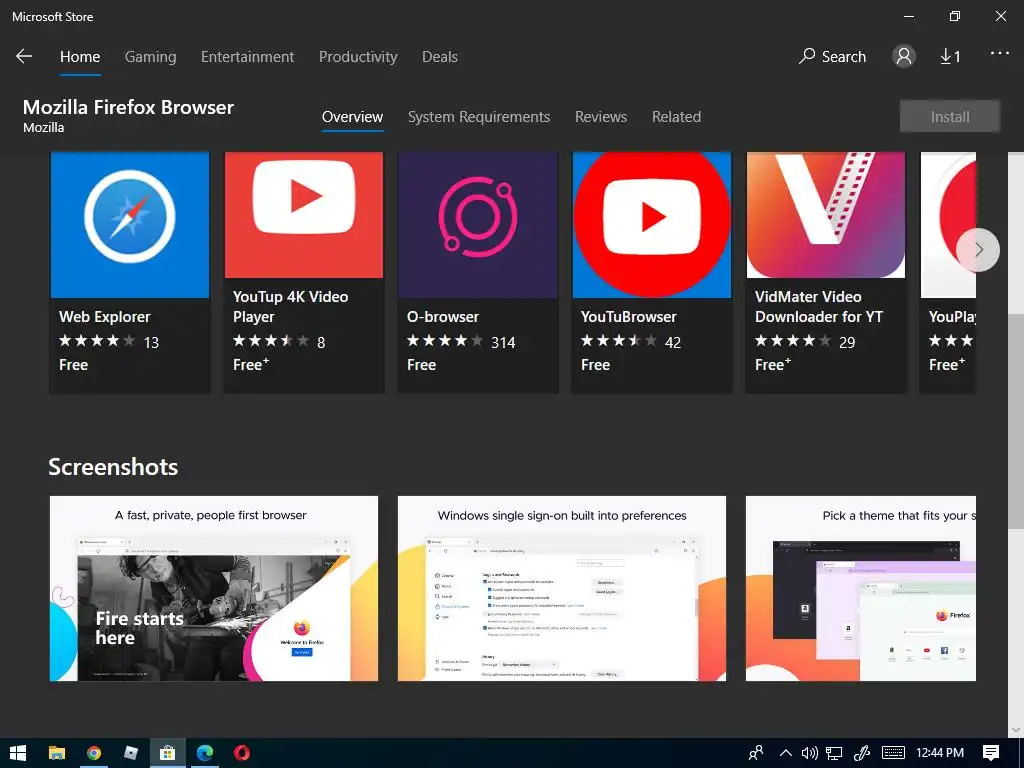
Task: Open the Web Explorer app tile icon
Action: 130,225
